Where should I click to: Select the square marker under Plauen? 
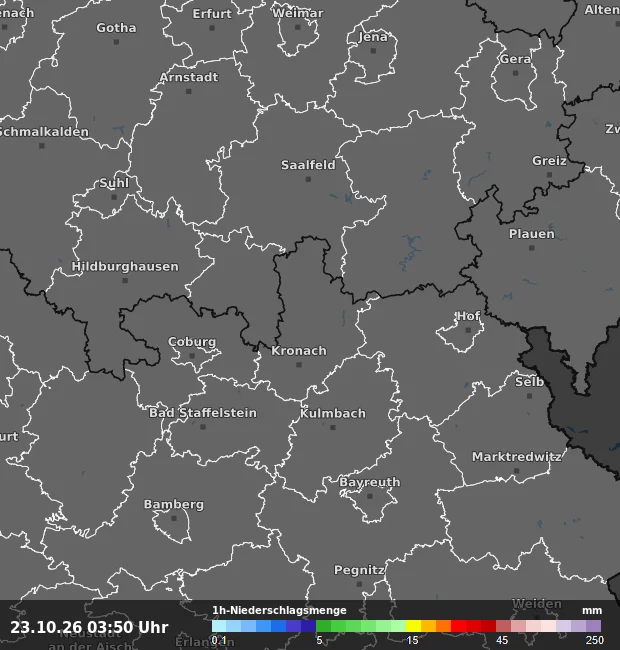pyautogui.click(x=532, y=248)
